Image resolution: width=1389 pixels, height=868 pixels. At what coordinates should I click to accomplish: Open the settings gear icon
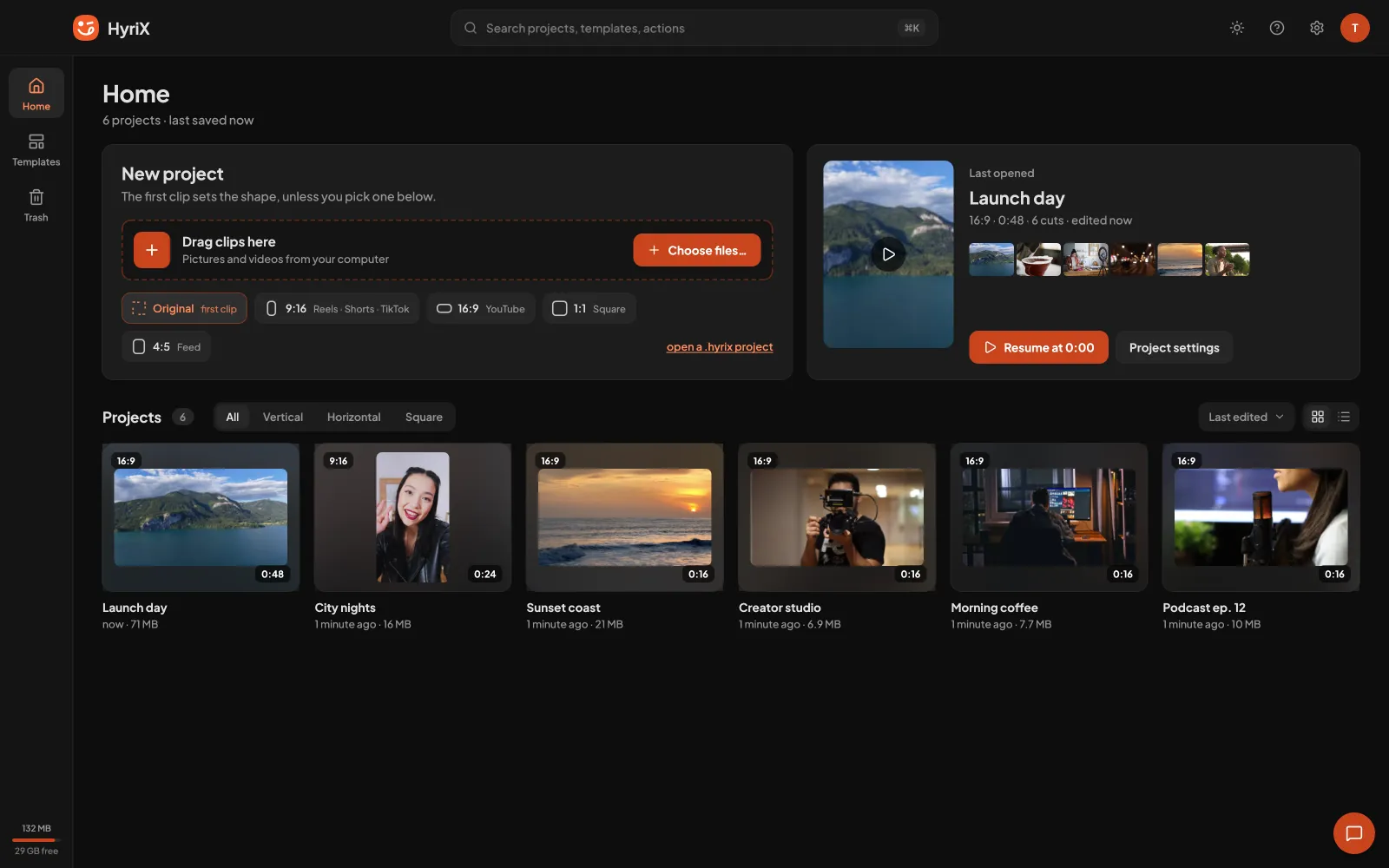pyautogui.click(x=1317, y=28)
